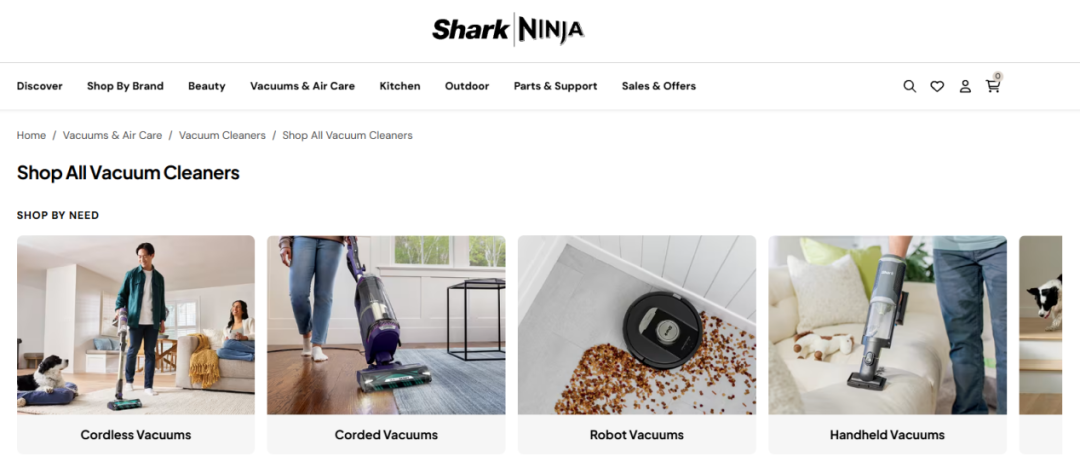The image size is (1080, 468).
Task: Follow the Home breadcrumb link
Action: pos(31,135)
